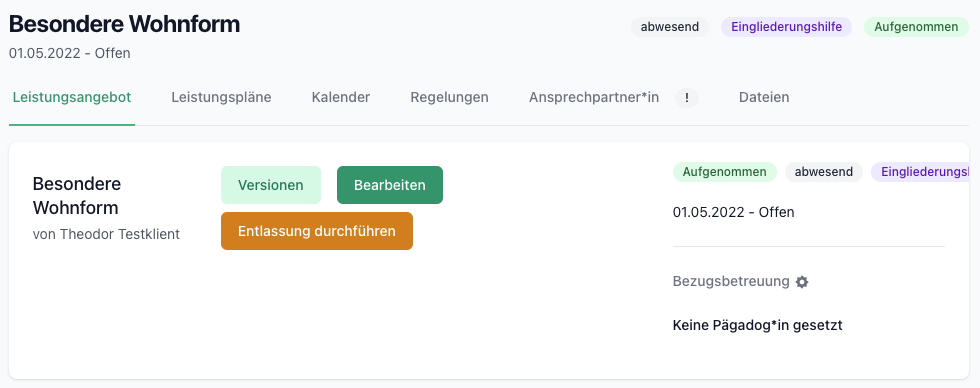
Task: Click the header date text 01.05.2022 - Offen
Action: click(x=69, y=53)
